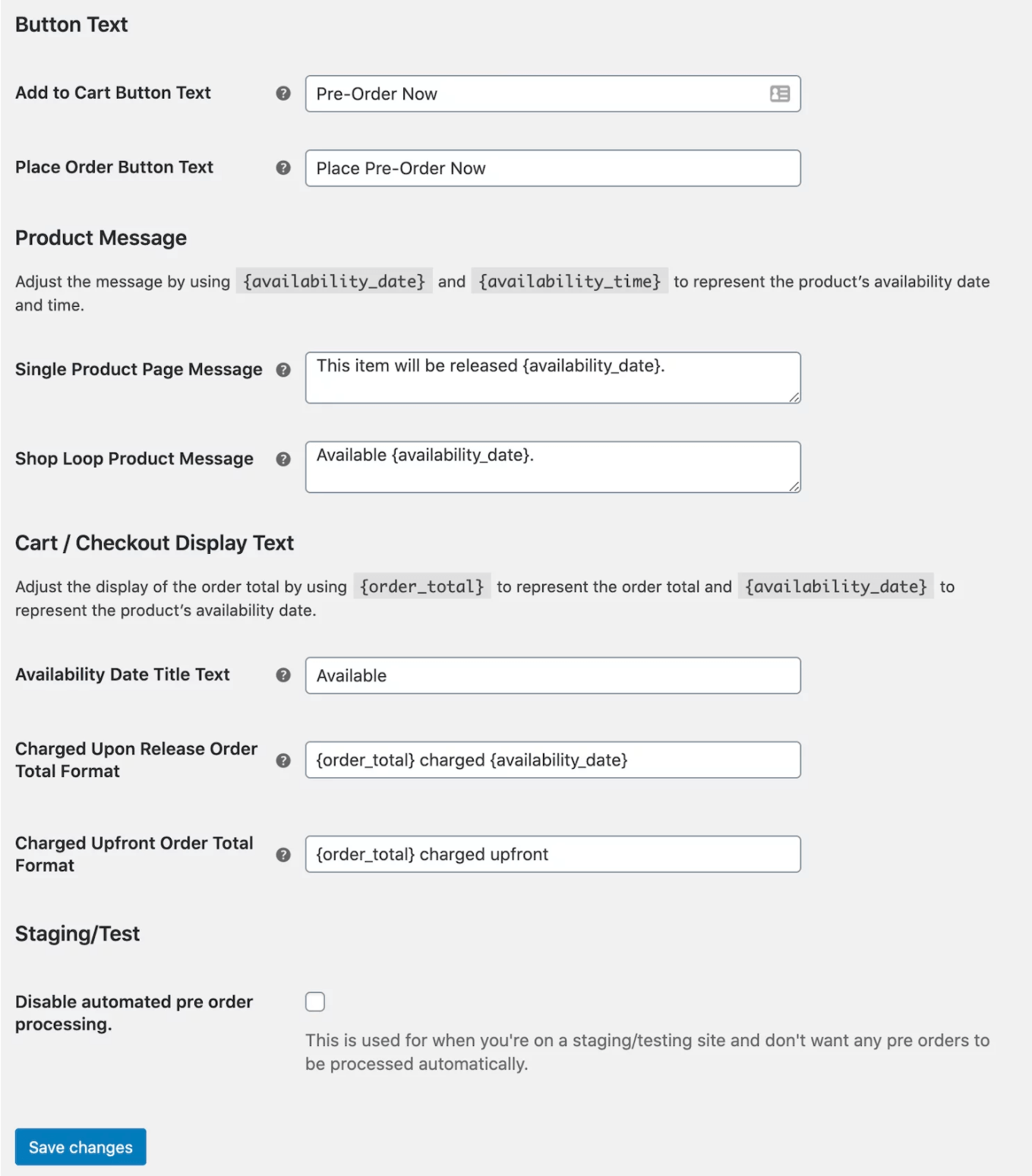Click help icon for Charged Upfront Order Total

tap(283, 855)
